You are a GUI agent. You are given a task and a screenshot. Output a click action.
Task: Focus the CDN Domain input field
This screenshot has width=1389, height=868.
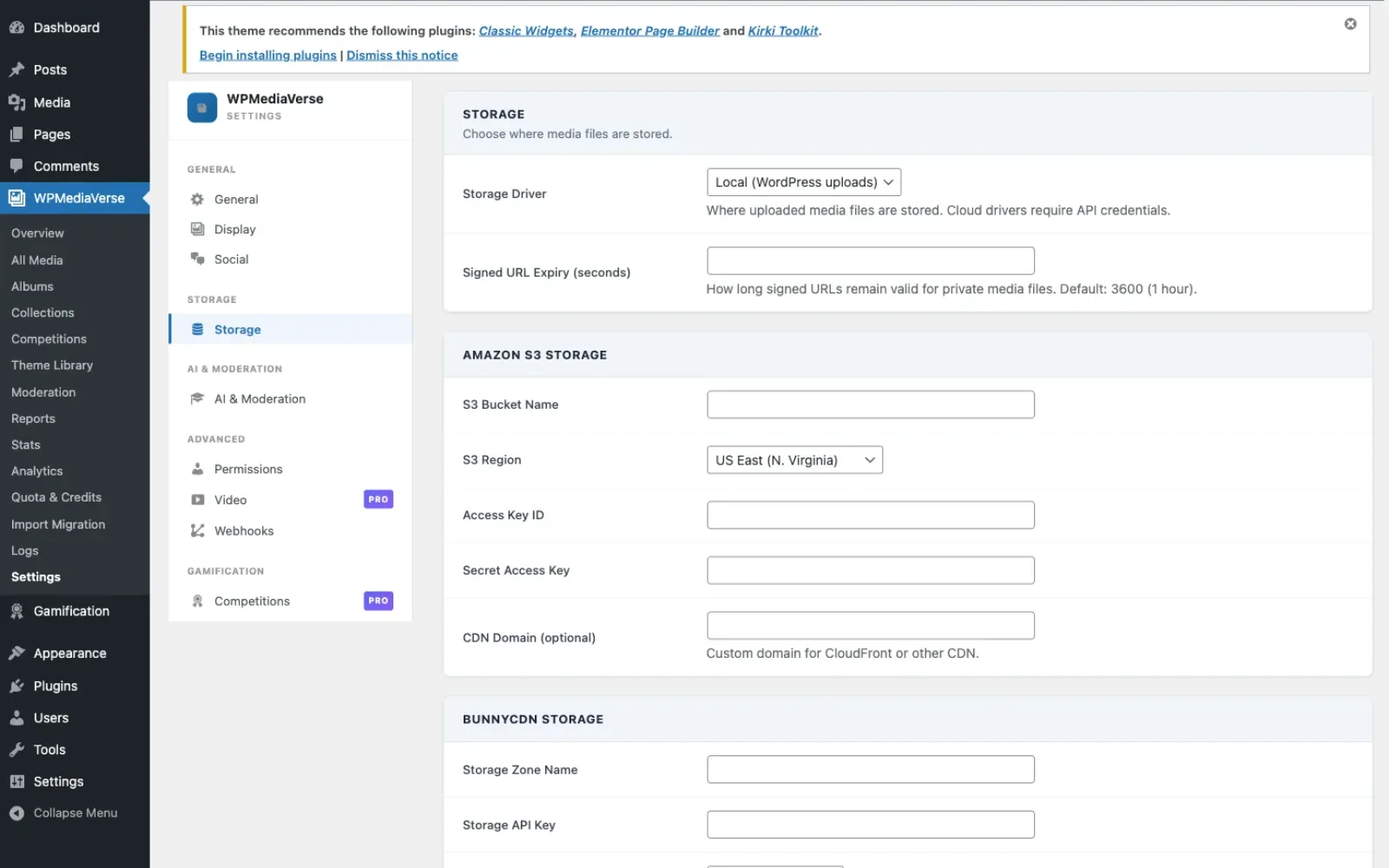(871, 626)
